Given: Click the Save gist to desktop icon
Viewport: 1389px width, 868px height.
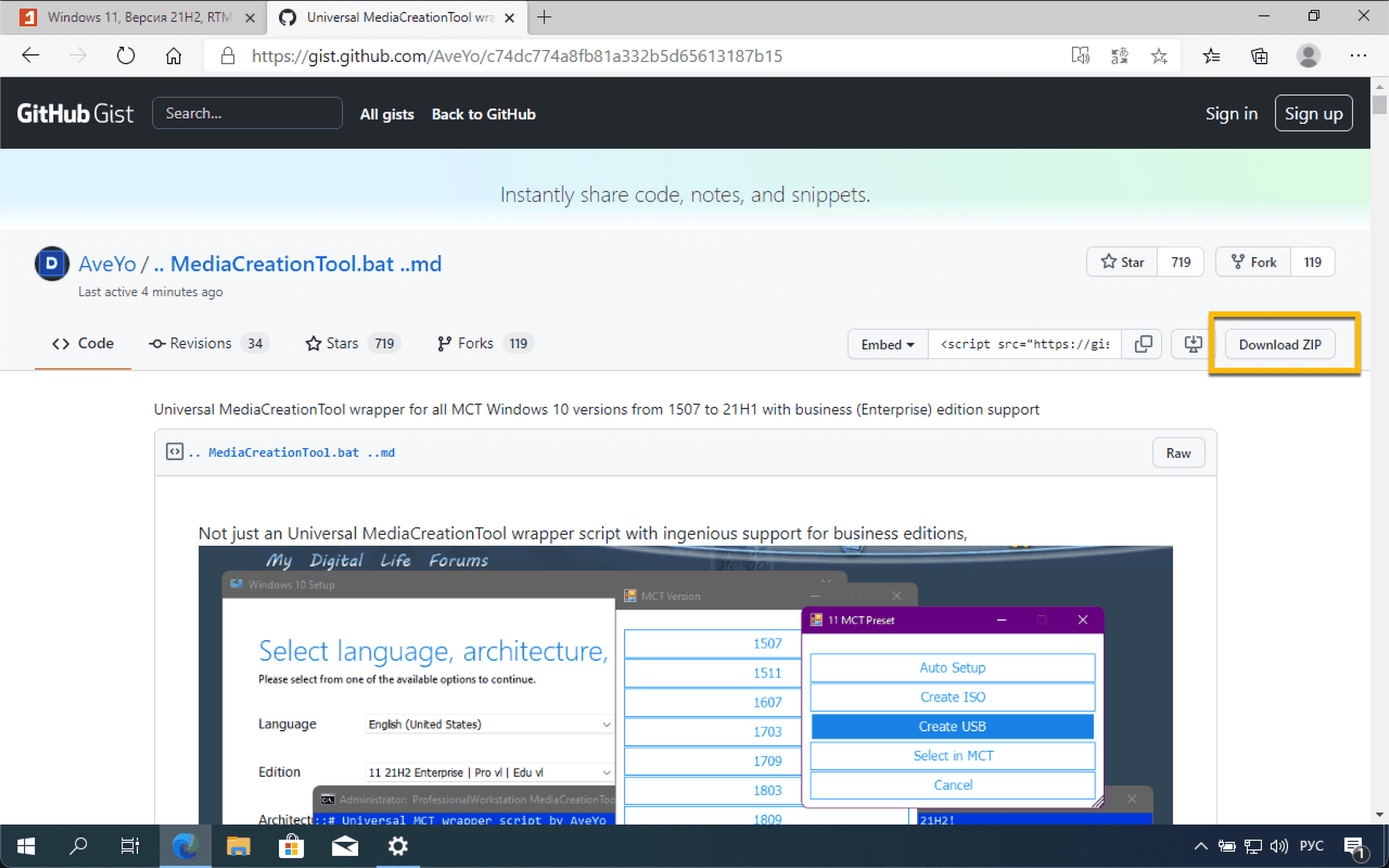Looking at the screenshot, I should [1193, 344].
